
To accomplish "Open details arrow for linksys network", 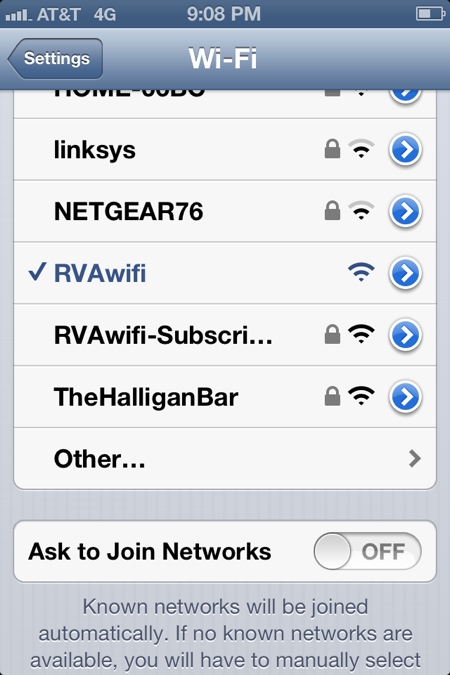I will (x=405, y=150).
